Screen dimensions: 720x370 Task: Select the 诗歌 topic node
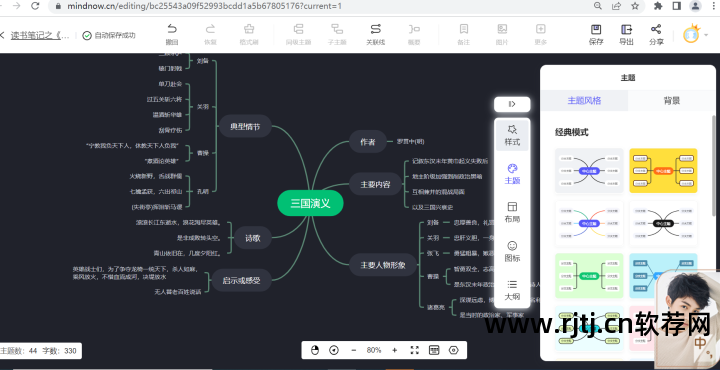[253, 238]
